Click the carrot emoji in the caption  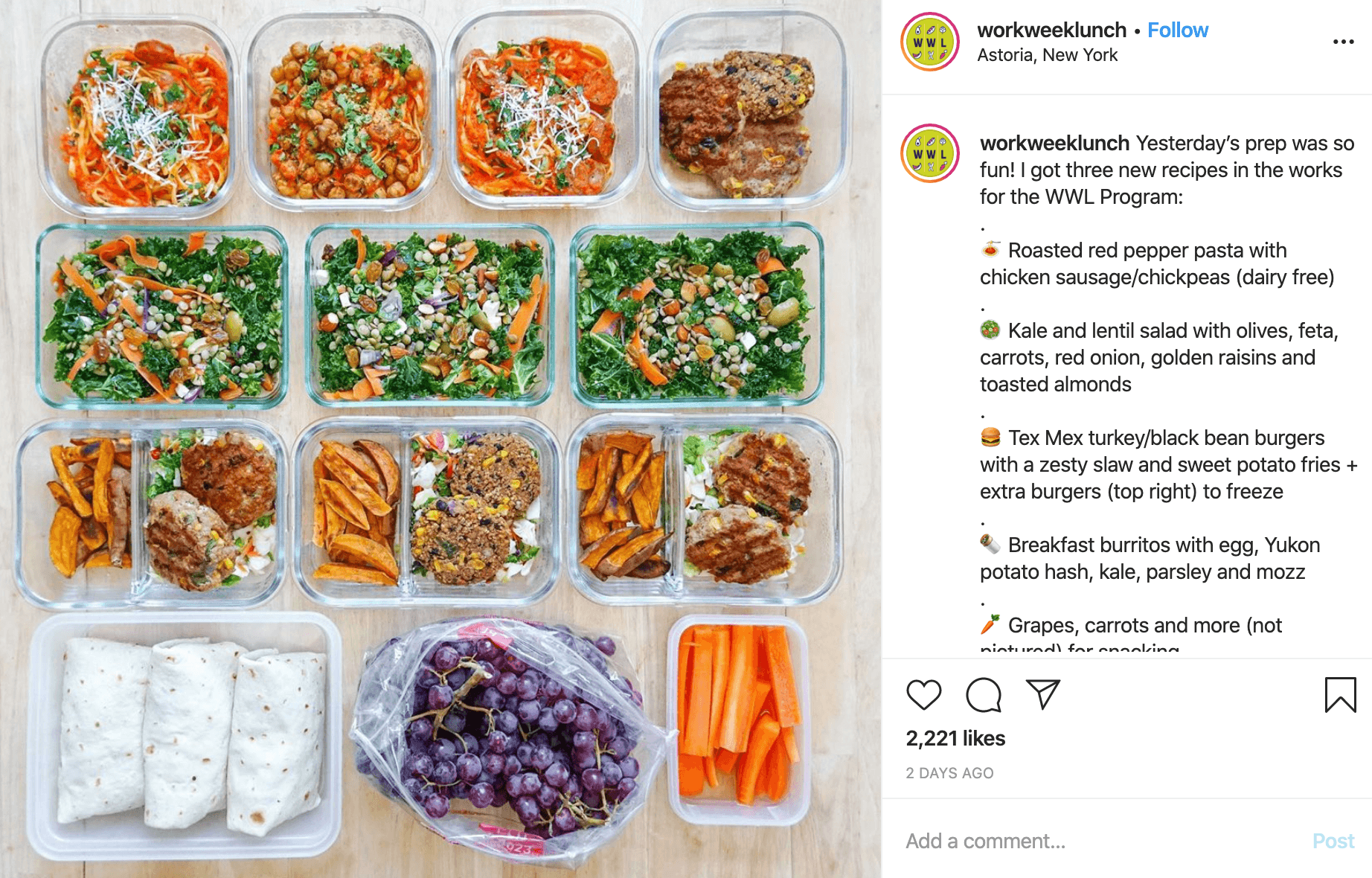(x=990, y=624)
